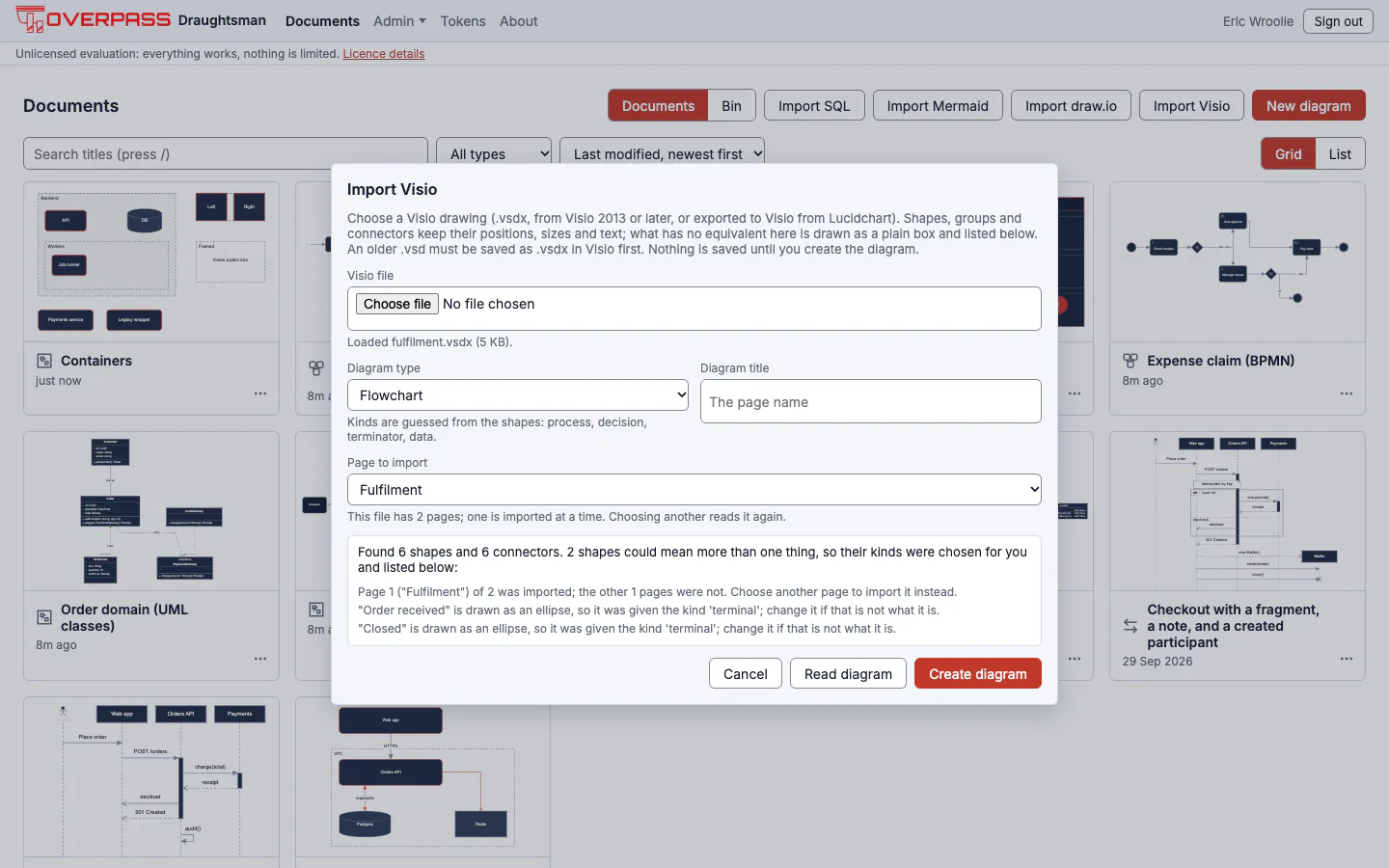1389x868 pixels.
Task: Click the Expense claim (BPMN) card icon
Action: (1130, 361)
